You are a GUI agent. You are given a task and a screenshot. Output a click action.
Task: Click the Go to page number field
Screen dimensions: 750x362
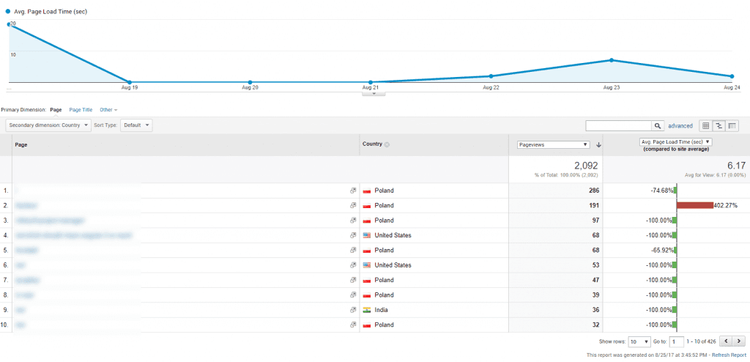[676, 342]
